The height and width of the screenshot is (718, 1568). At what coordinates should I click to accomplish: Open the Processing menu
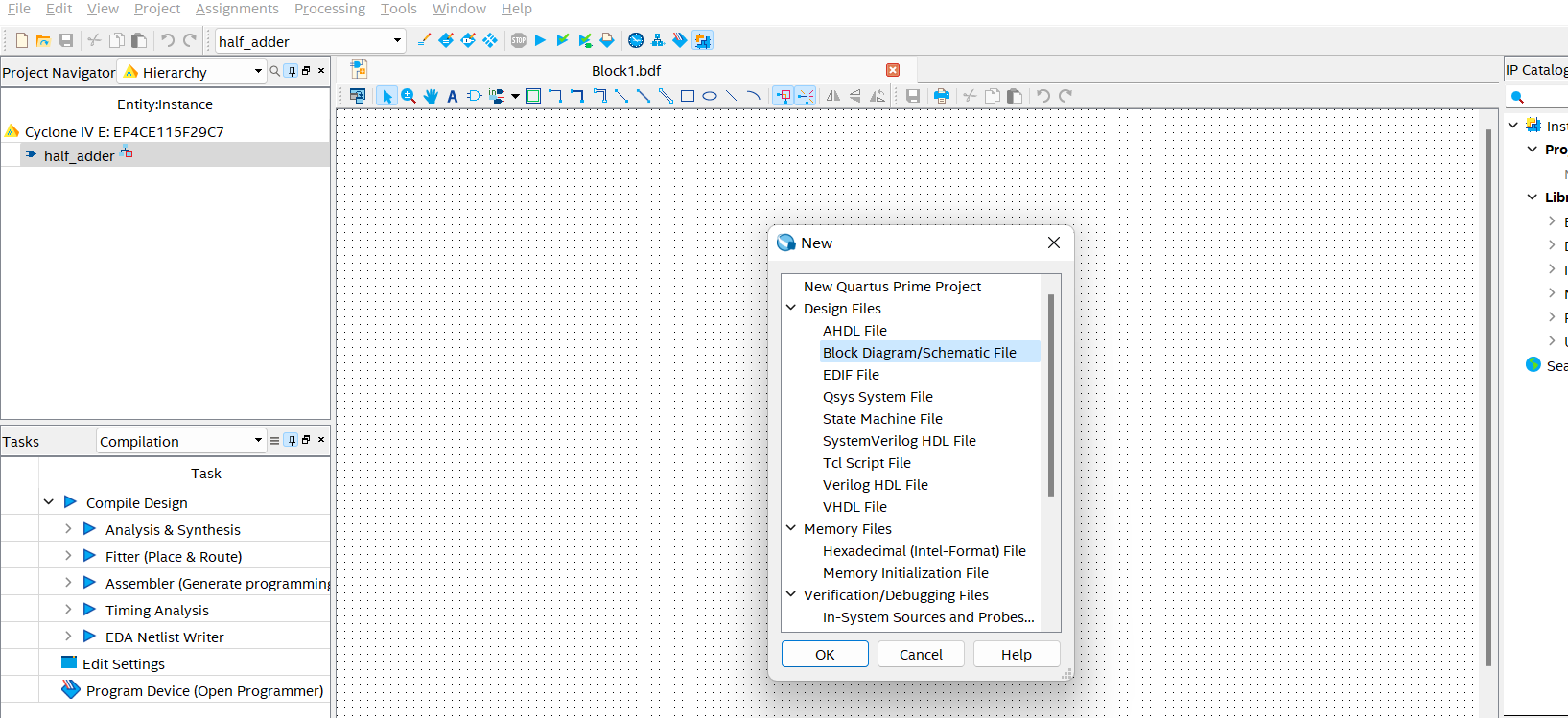click(330, 9)
